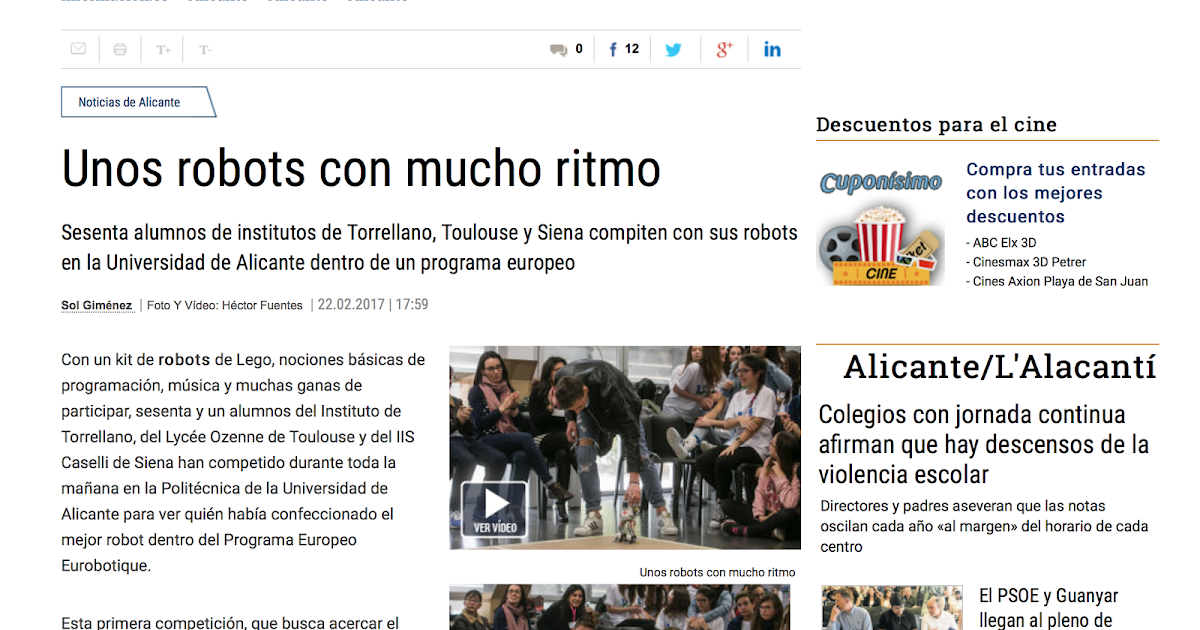Click author name Sol Giménez

[x=97, y=306]
